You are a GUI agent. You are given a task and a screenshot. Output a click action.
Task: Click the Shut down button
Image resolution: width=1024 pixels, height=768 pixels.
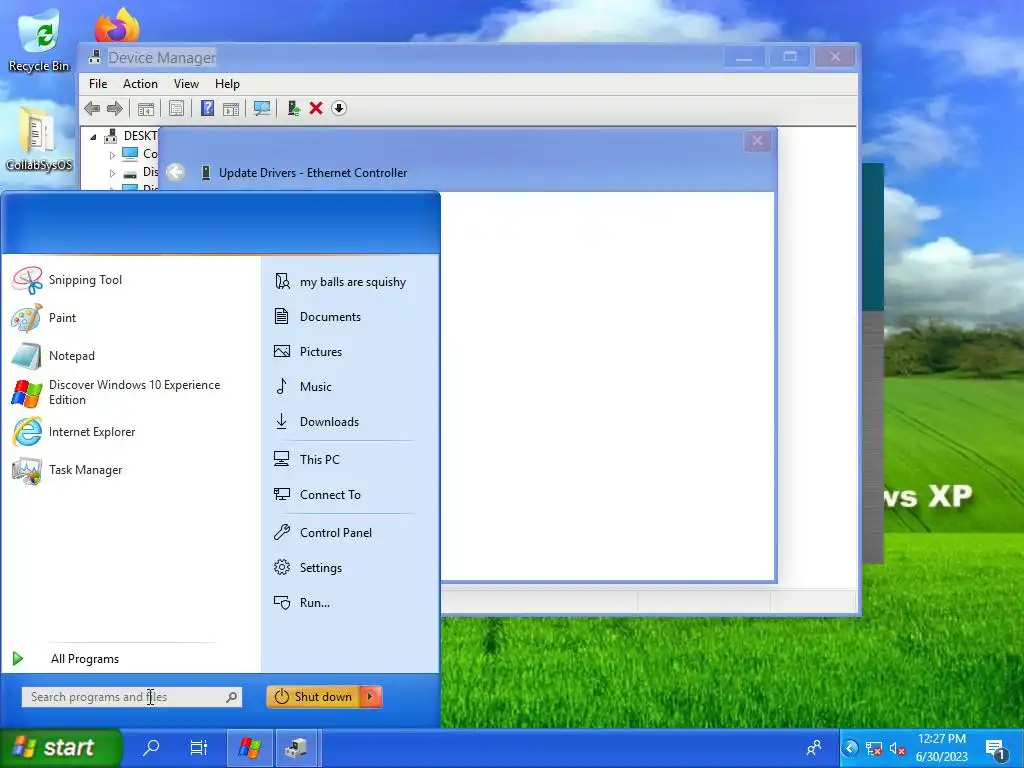313,697
